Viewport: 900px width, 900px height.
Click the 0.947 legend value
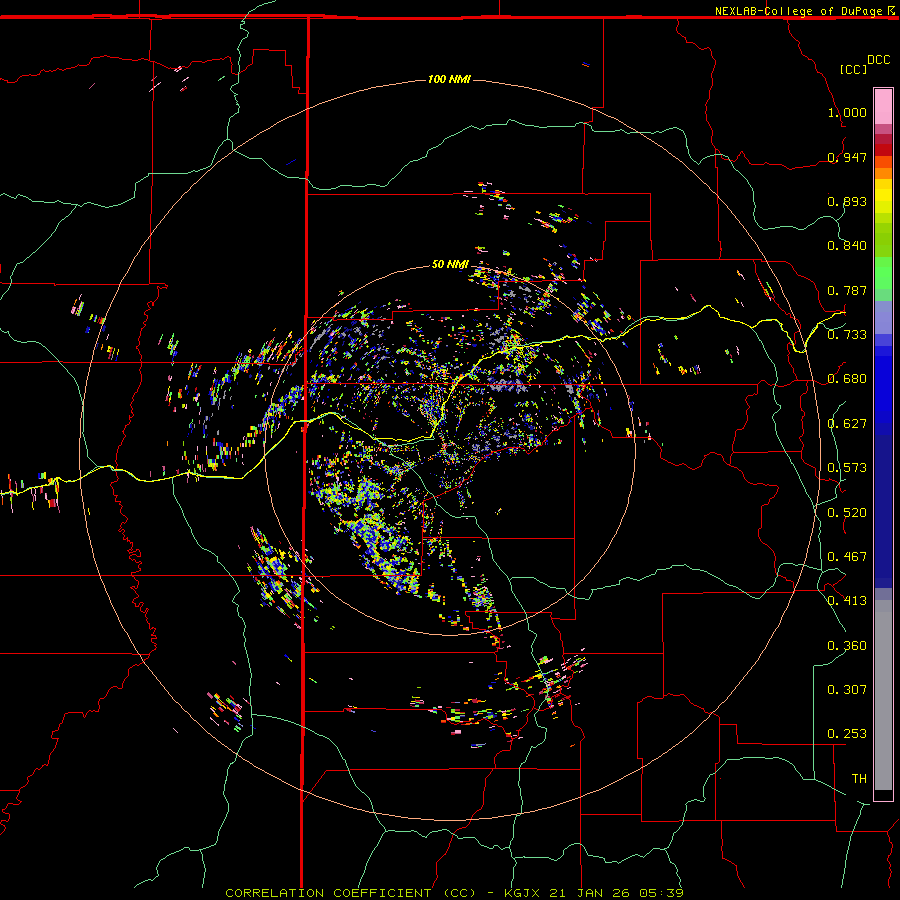(x=847, y=157)
